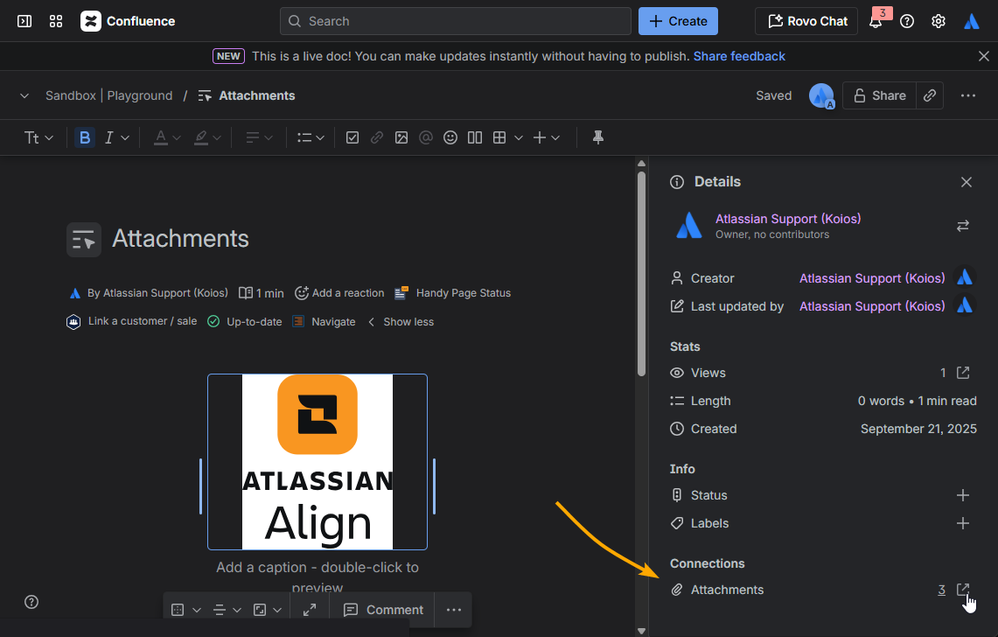Click the image caption placeholder
Screen dimensions: 998x637
coord(317,577)
